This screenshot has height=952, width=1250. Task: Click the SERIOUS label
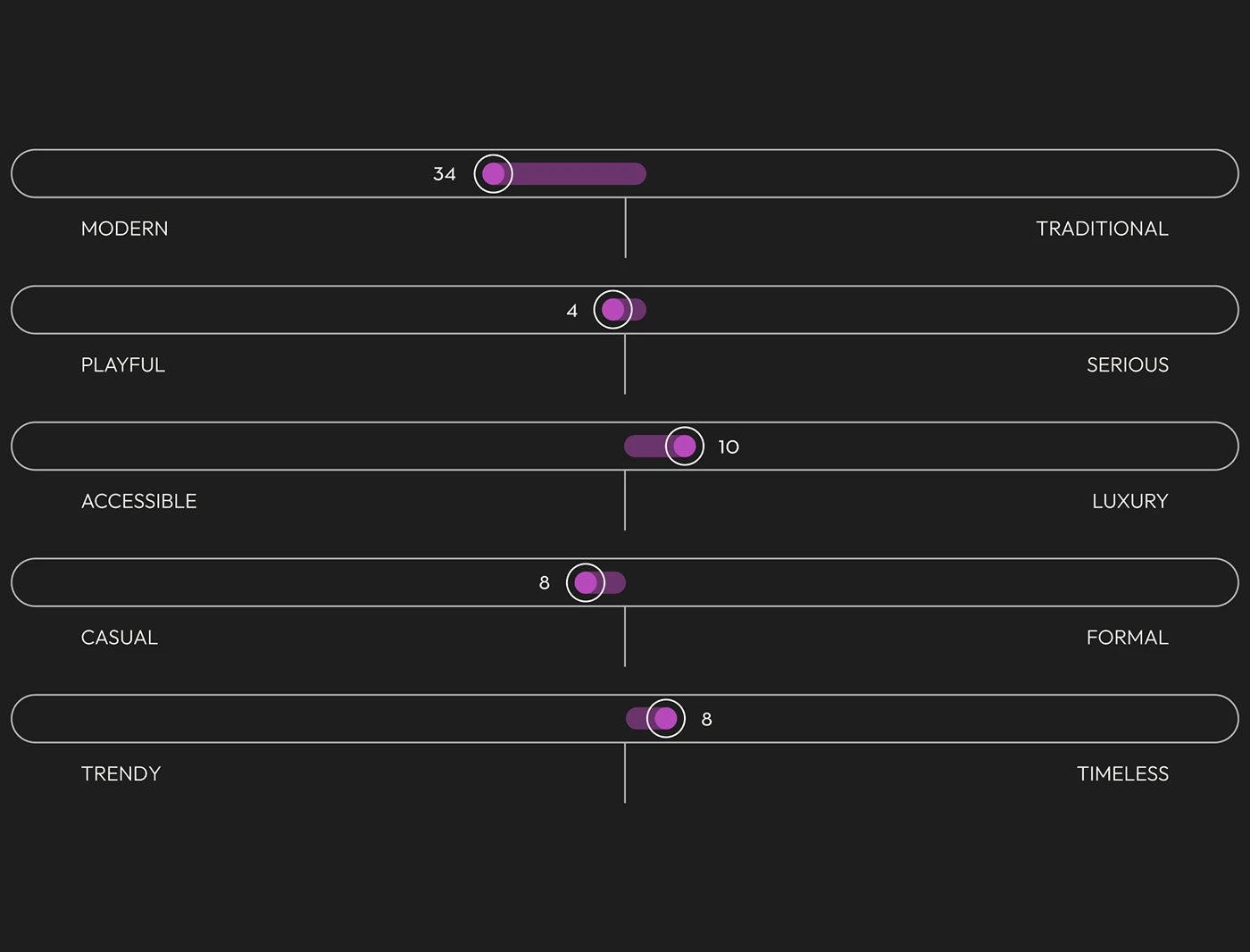click(x=1127, y=365)
